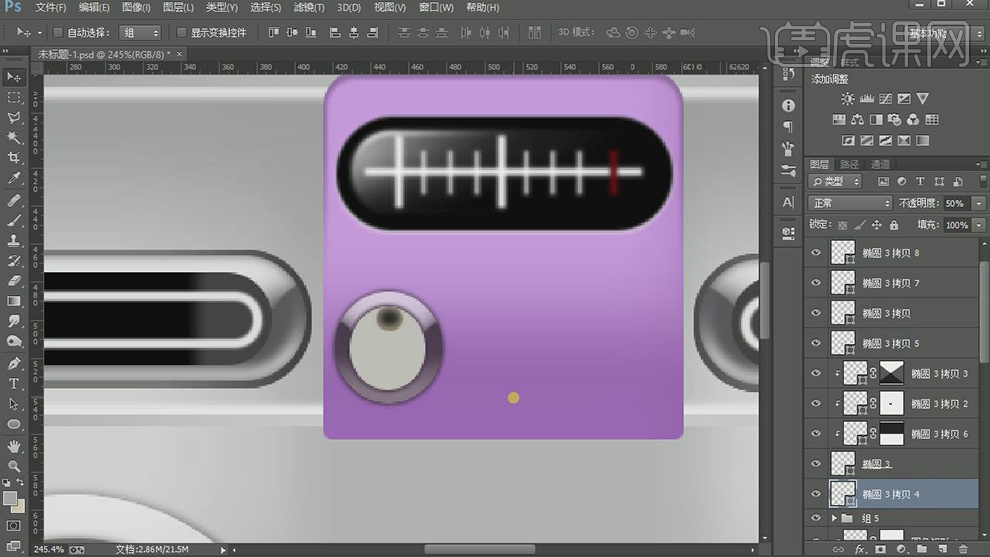Image resolution: width=990 pixels, height=557 pixels.
Task: Open the 类型 layer filter dropdown
Action: coord(835,182)
